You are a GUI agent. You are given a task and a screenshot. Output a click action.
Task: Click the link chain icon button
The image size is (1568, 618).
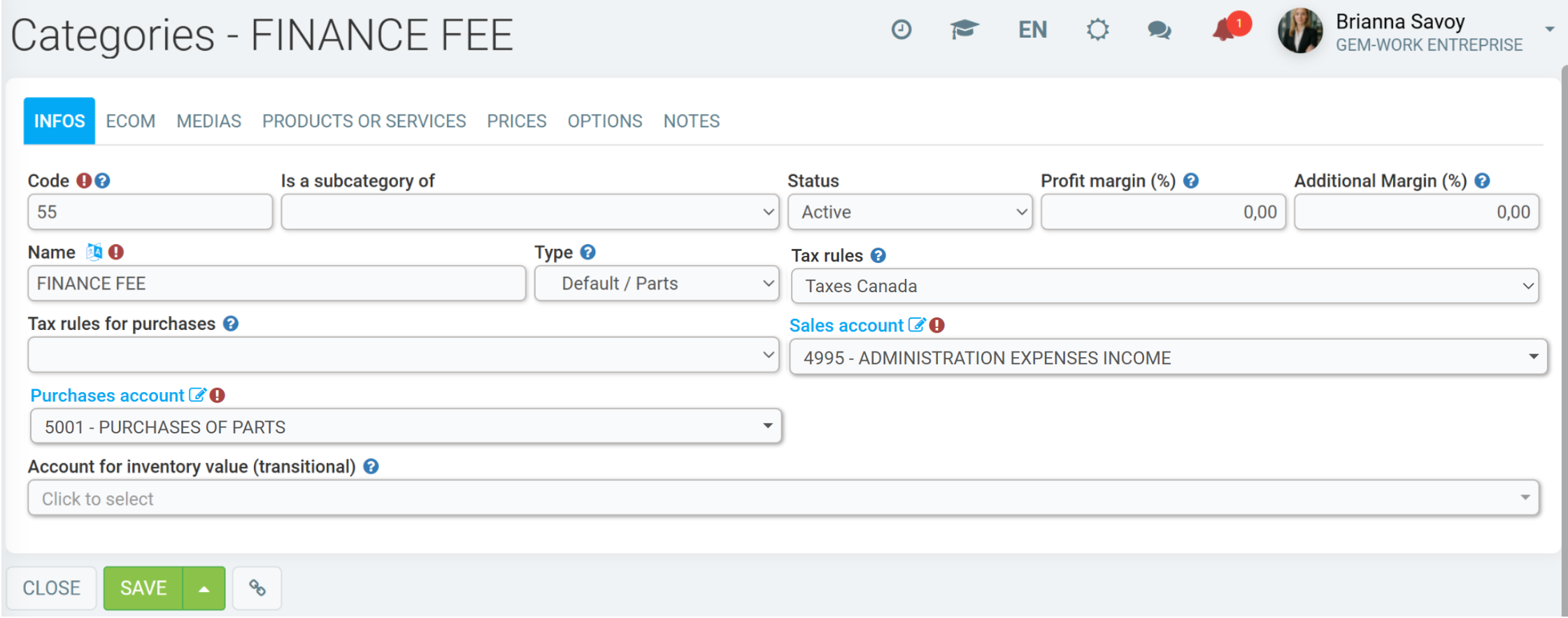tap(257, 588)
